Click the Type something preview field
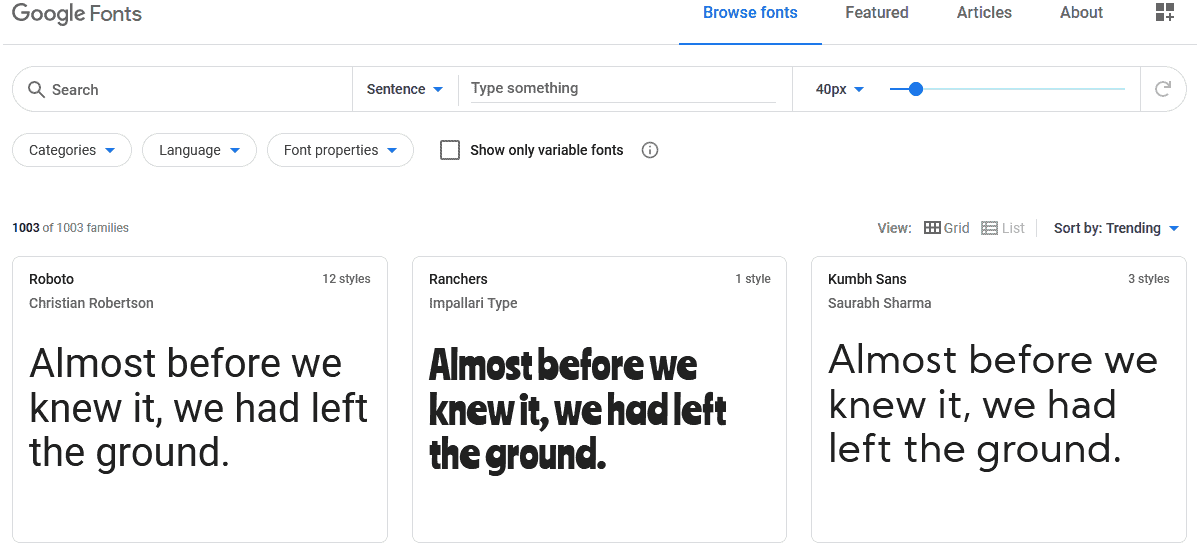This screenshot has height=546, width=1200. point(623,88)
